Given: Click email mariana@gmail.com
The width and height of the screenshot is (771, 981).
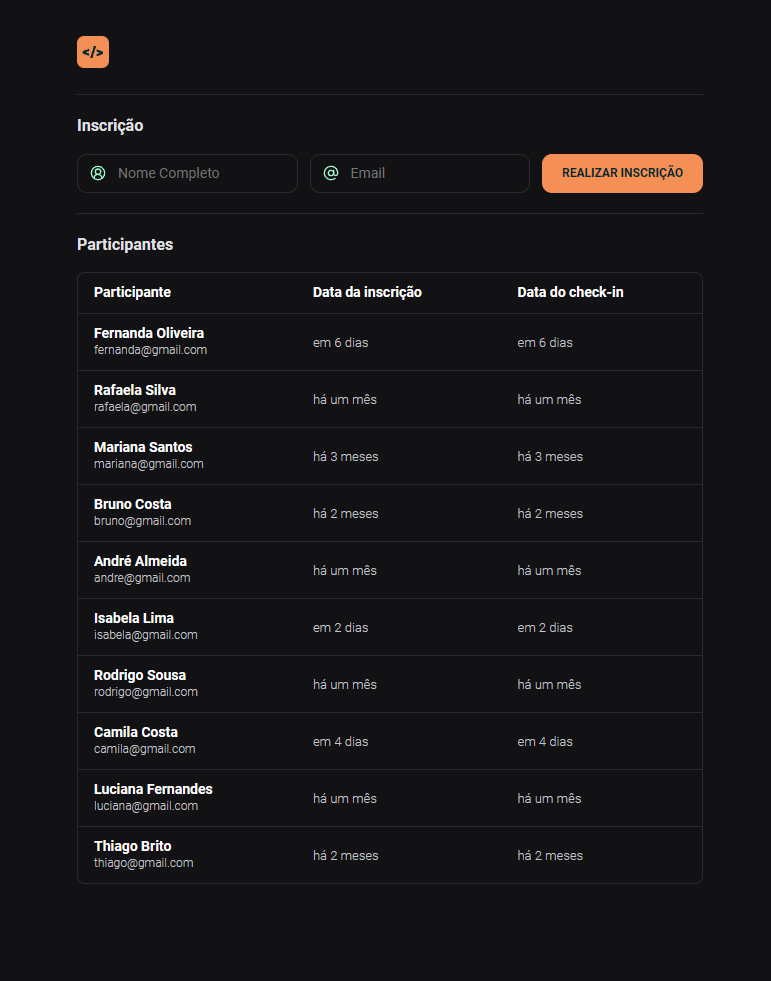Looking at the screenshot, I should 148,464.
